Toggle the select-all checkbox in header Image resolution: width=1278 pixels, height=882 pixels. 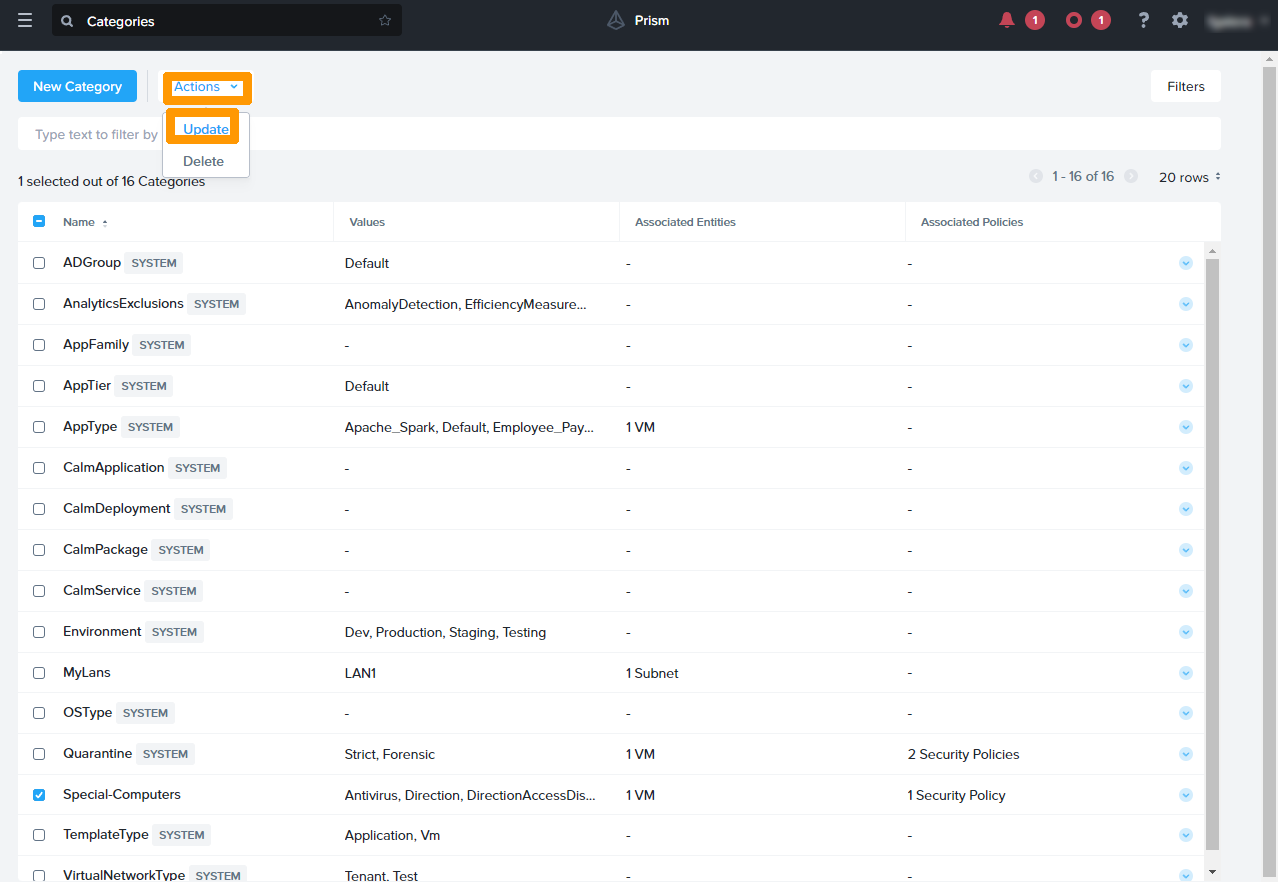tap(39, 222)
